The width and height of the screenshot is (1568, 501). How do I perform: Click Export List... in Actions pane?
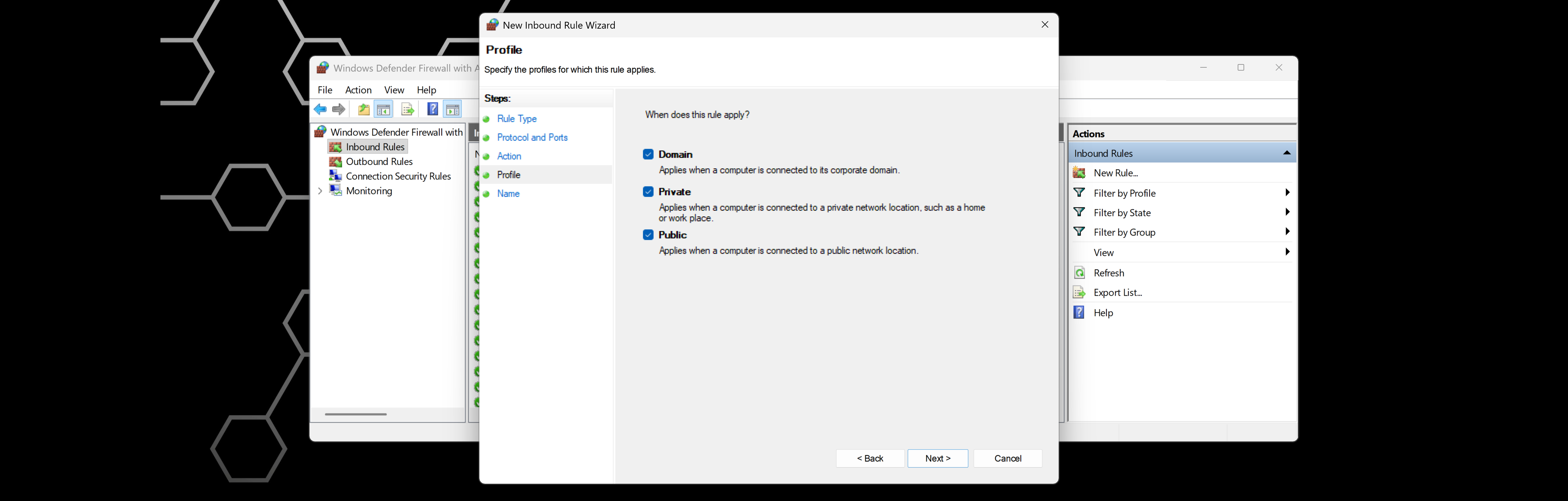[x=1118, y=293]
